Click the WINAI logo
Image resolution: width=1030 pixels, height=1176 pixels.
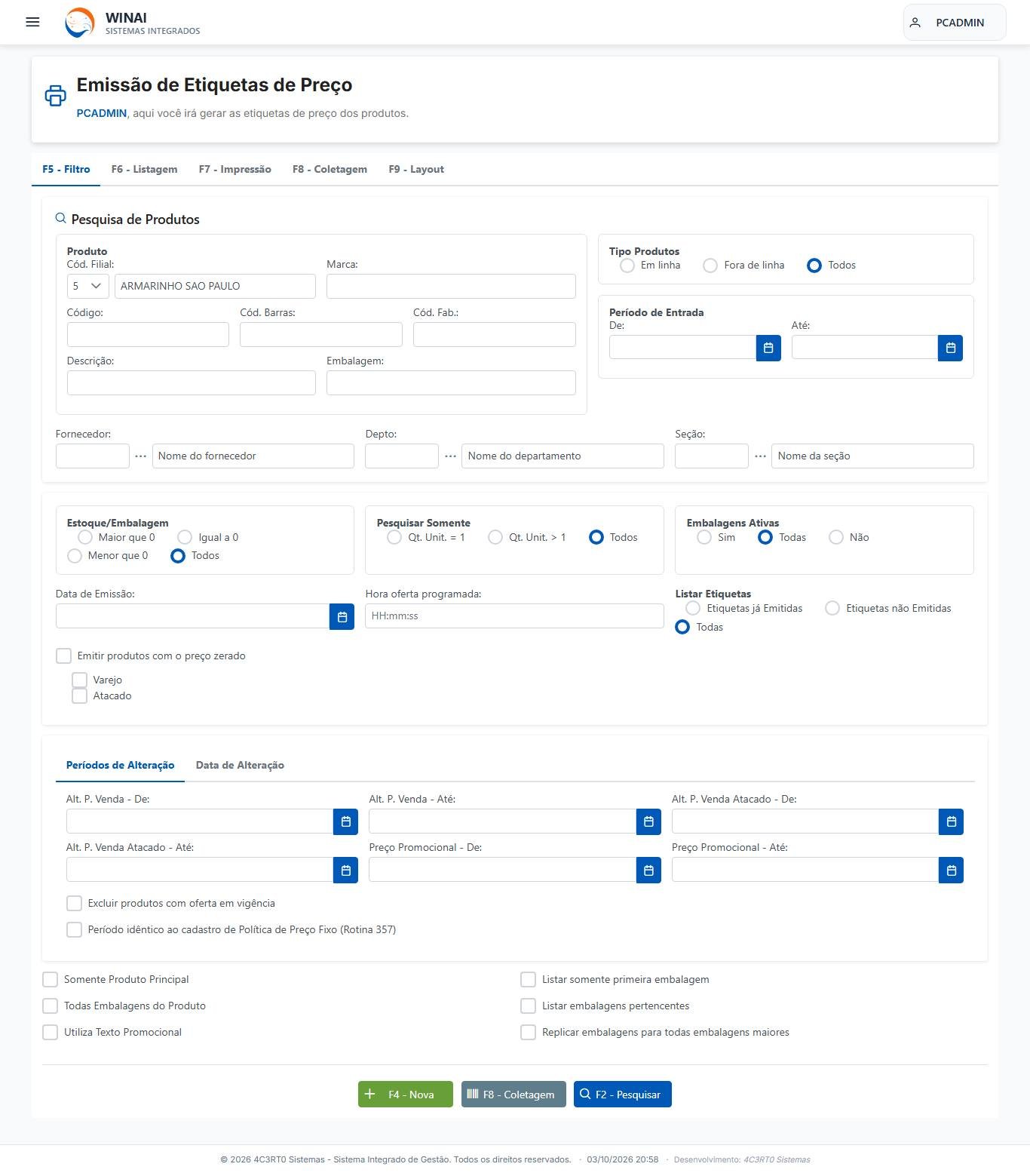pyautogui.click(x=81, y=23)
